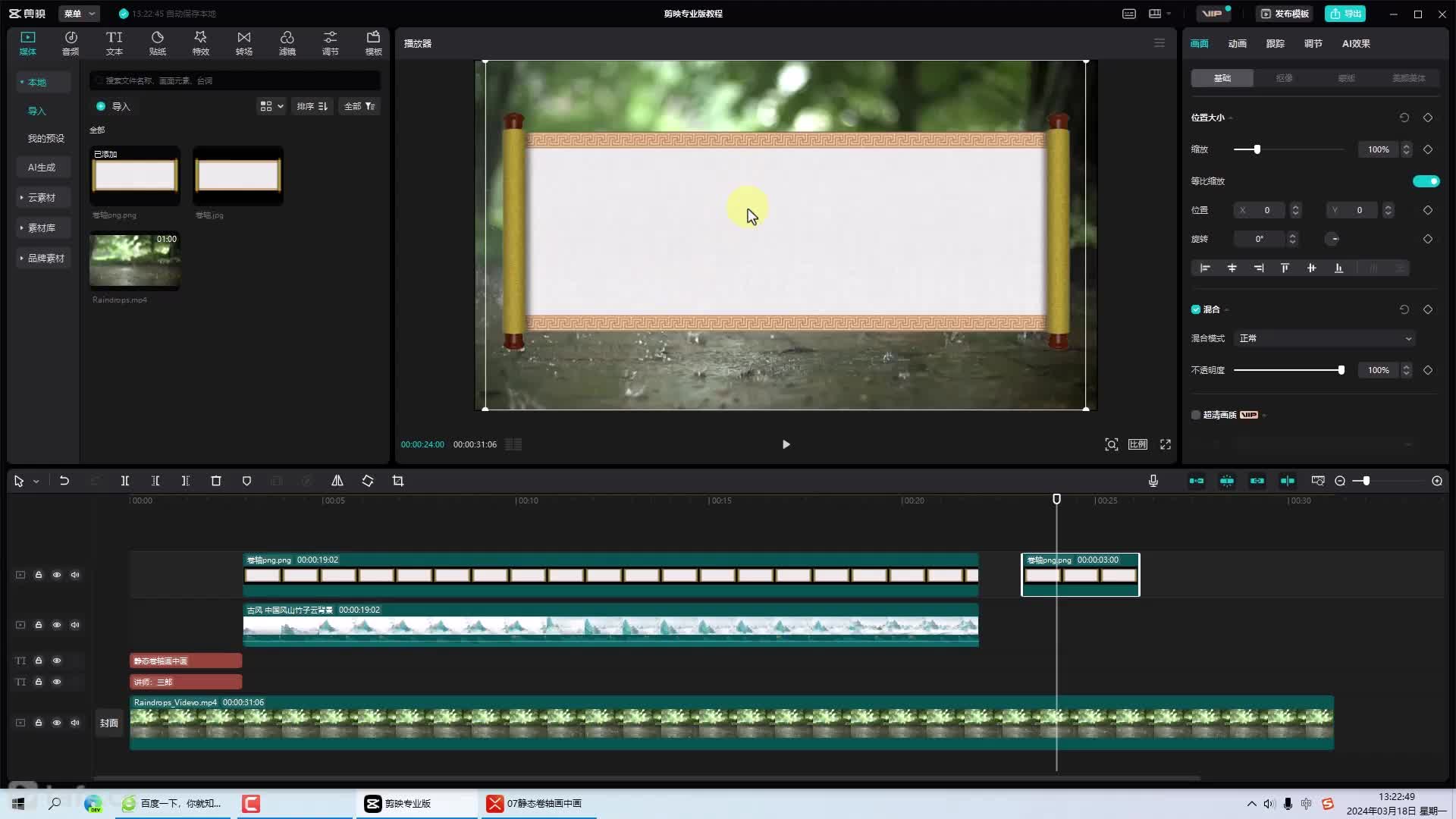The image size is (1456, 819).
Task: Click the cover (封面) button
Action: pos(109,723)
